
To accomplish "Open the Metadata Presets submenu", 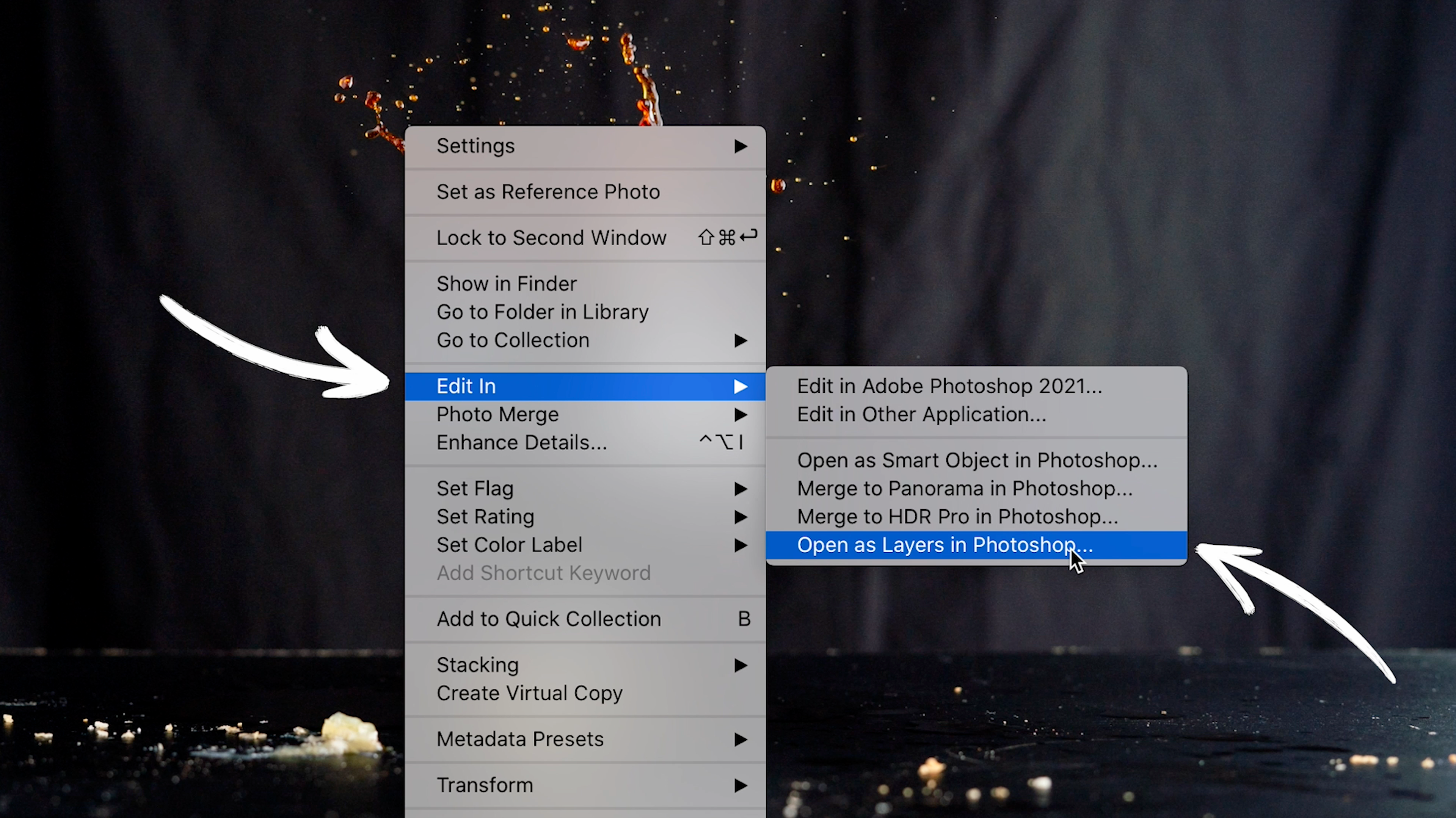I will click(x=585, y=739).
